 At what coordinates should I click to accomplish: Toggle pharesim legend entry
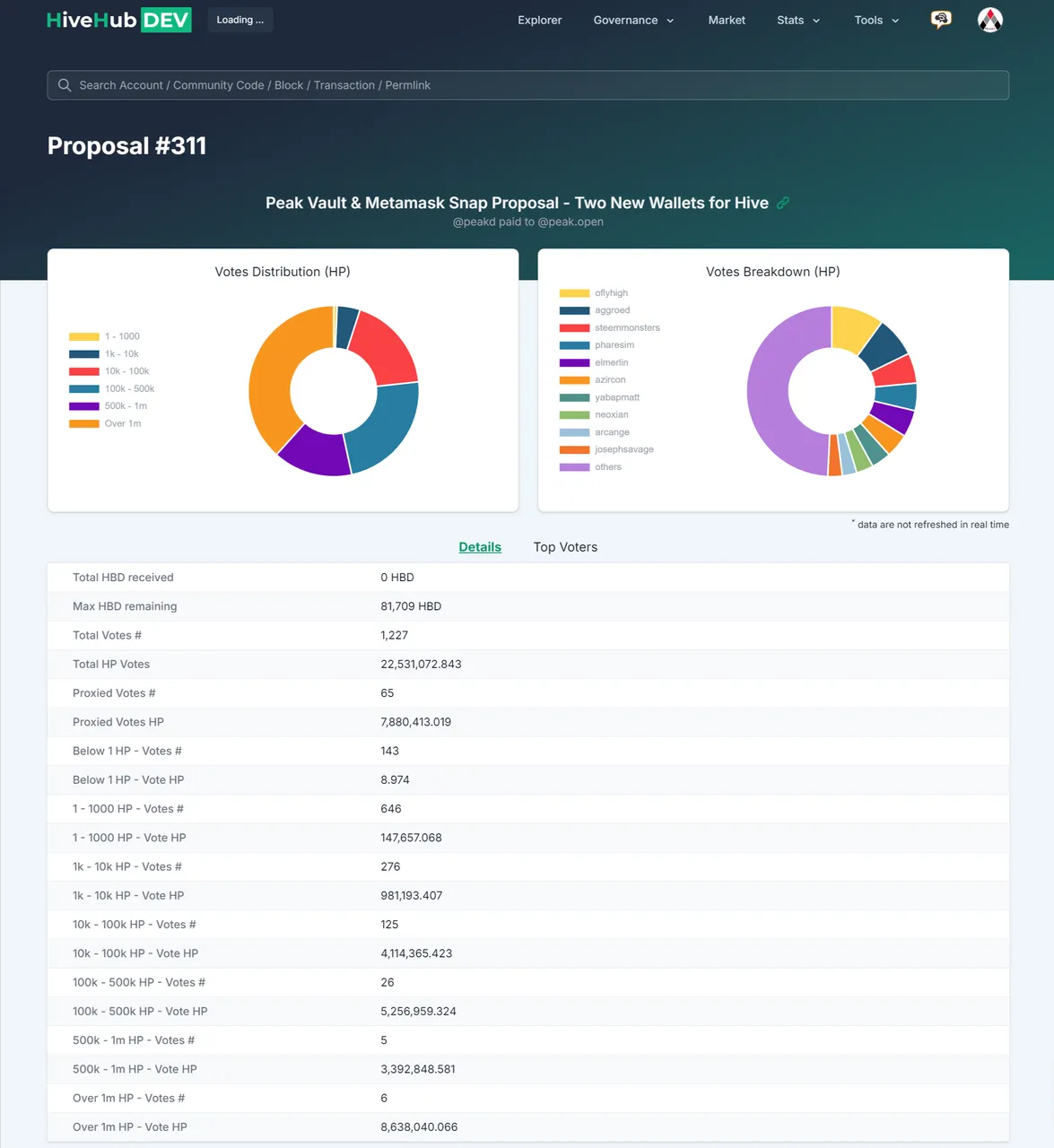pyautogui.click(x=597, y=345)
